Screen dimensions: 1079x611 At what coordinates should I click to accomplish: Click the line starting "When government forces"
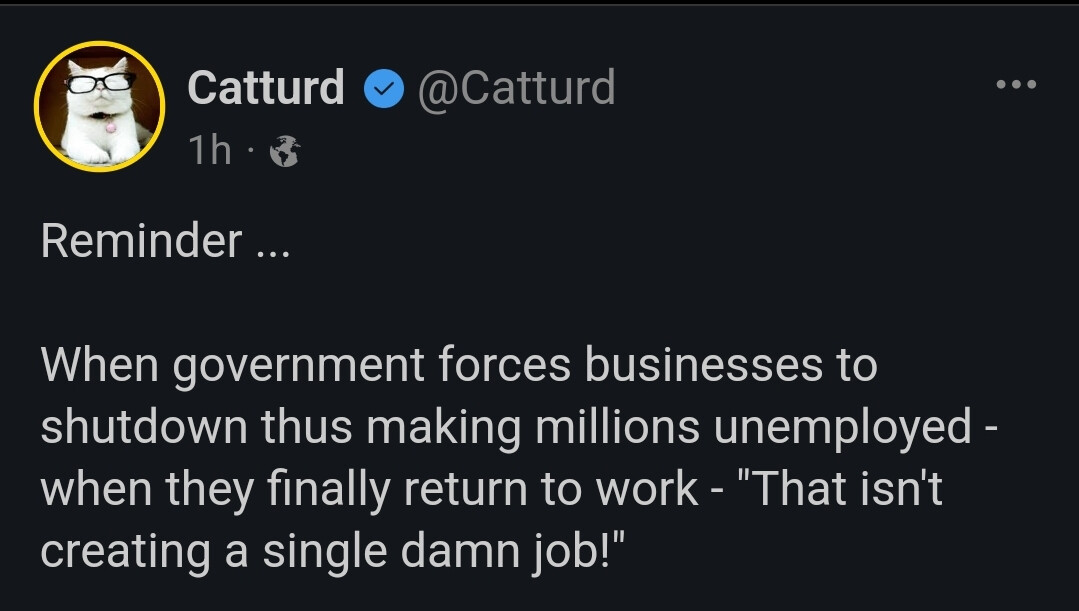(458, 365)
